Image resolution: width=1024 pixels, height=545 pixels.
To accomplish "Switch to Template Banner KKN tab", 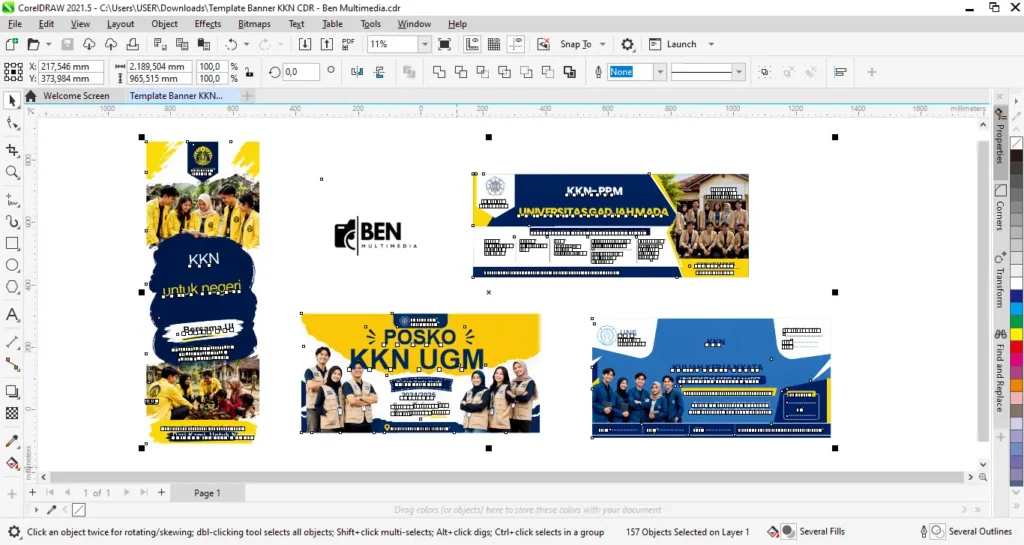I will [176, 95].
